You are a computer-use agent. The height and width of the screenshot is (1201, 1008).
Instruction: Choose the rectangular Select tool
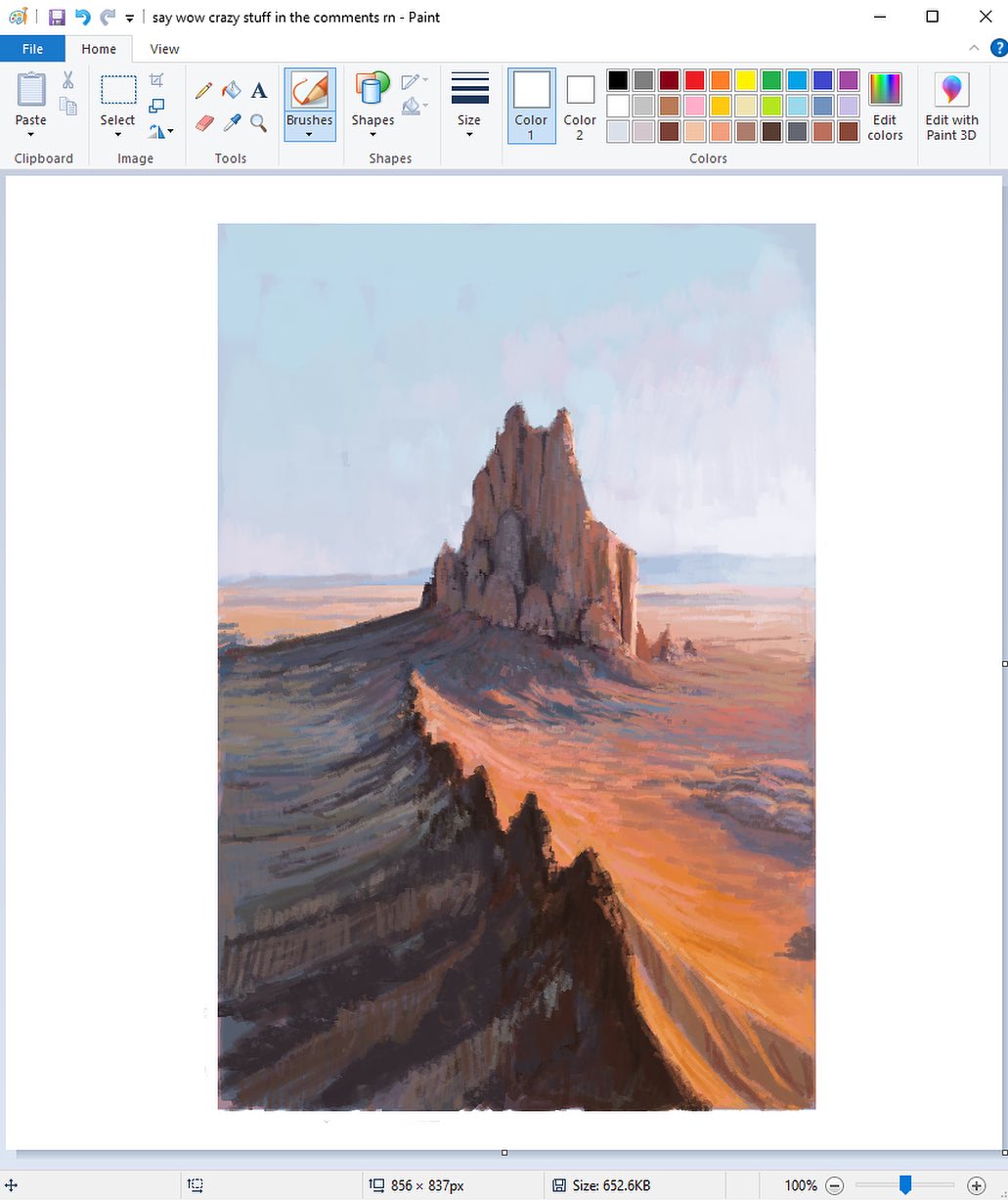[118, 90]
